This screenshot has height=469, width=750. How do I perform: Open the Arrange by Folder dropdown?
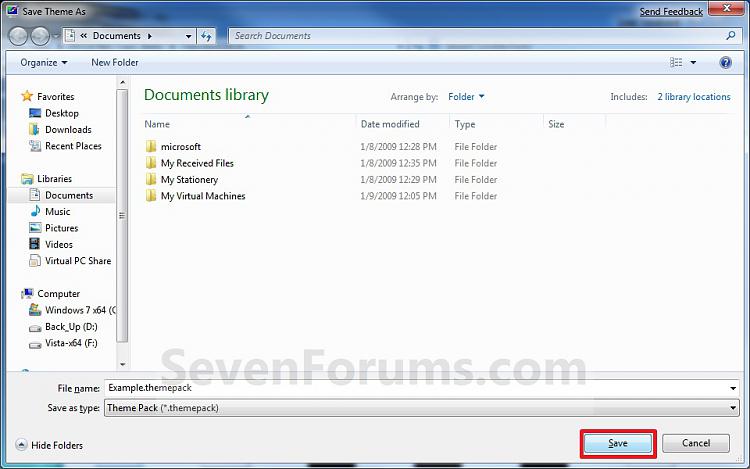tap(466, 97)
